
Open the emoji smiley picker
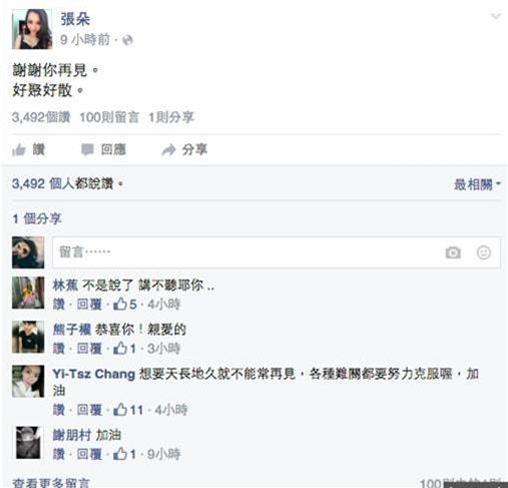(x=484, y=252)
